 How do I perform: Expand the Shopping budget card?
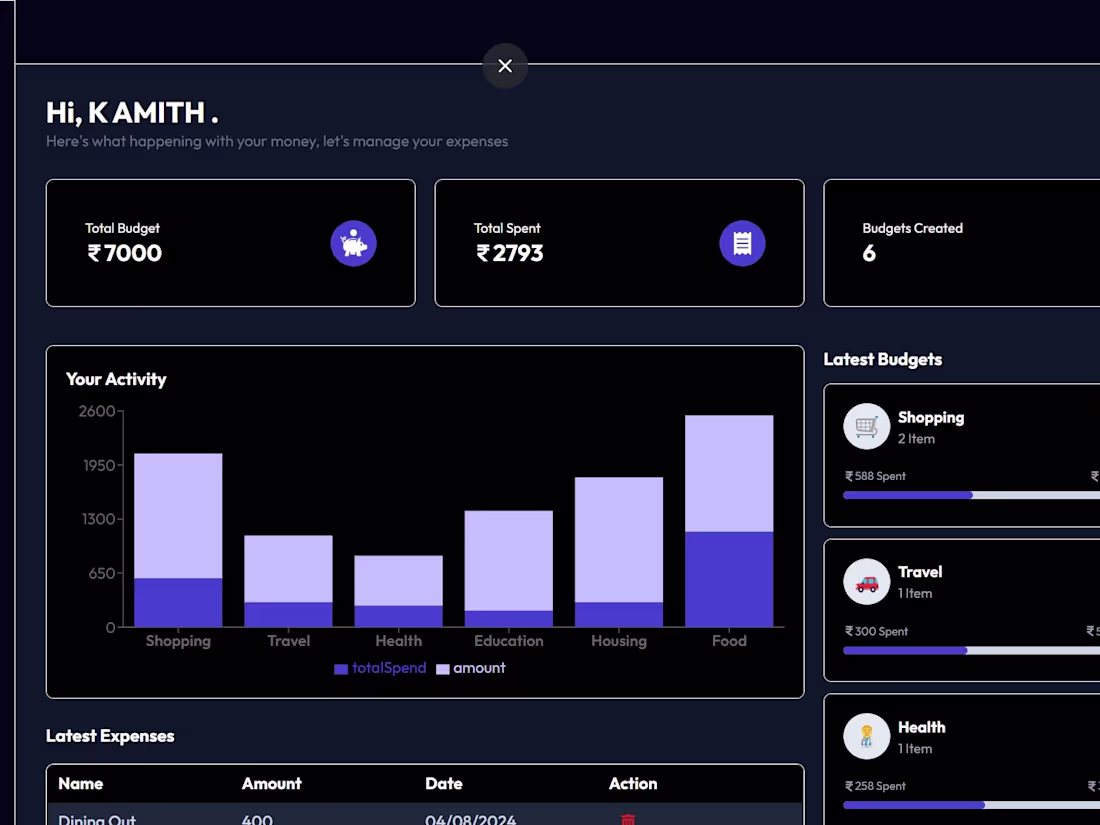click(960, 455)
